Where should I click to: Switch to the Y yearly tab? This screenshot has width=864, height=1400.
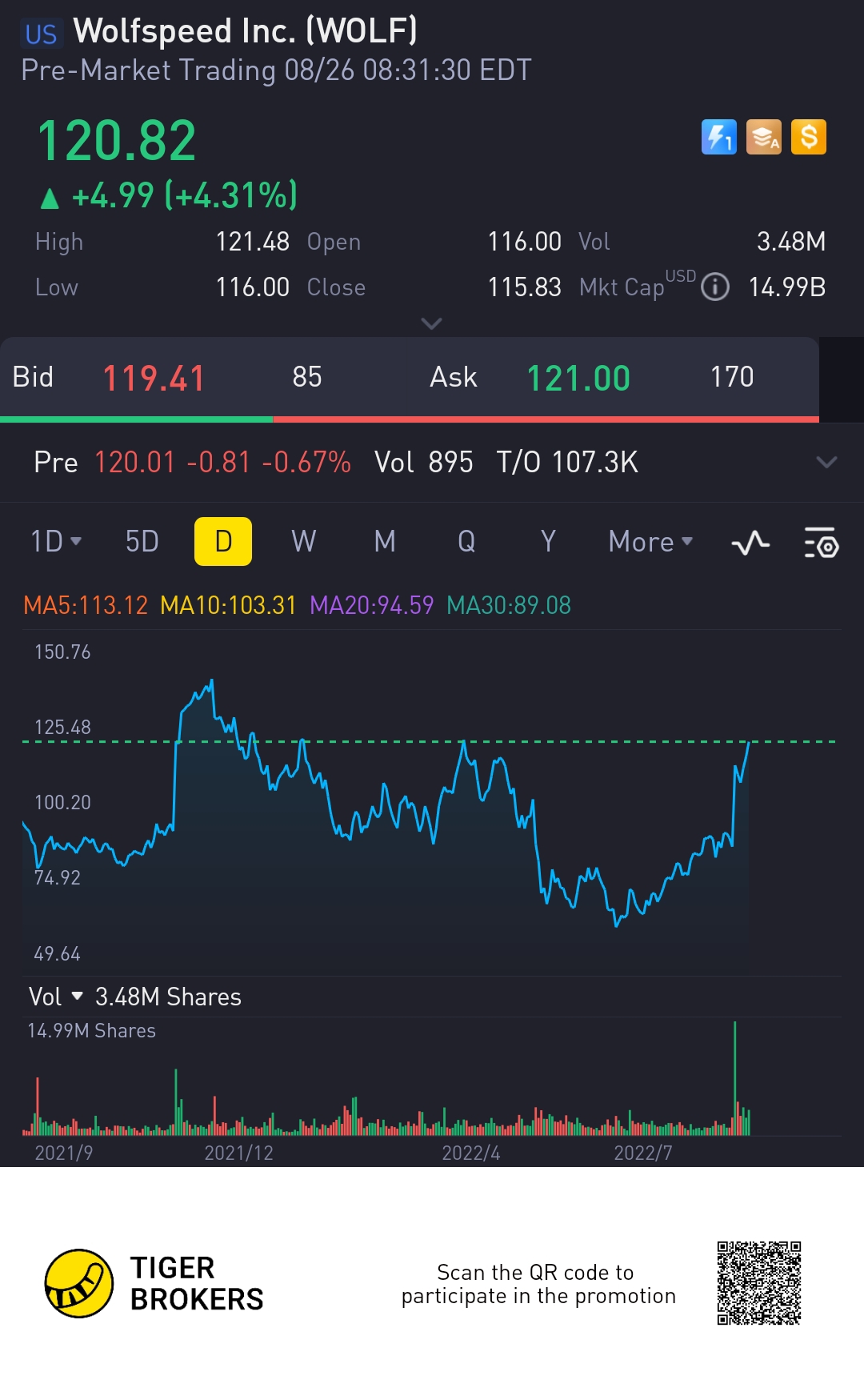pyautogui.click(x=548, y=542)
